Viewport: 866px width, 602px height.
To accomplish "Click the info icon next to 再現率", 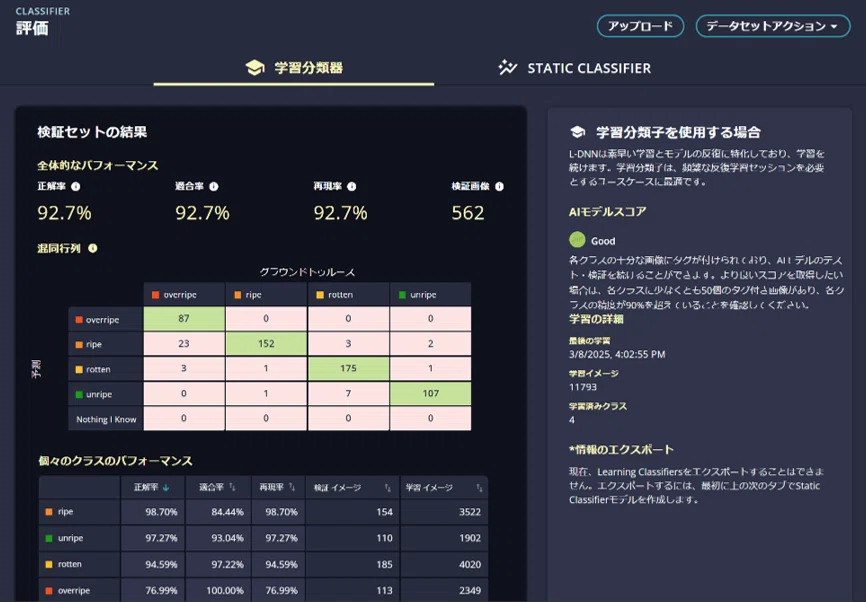I will (352, 187).
